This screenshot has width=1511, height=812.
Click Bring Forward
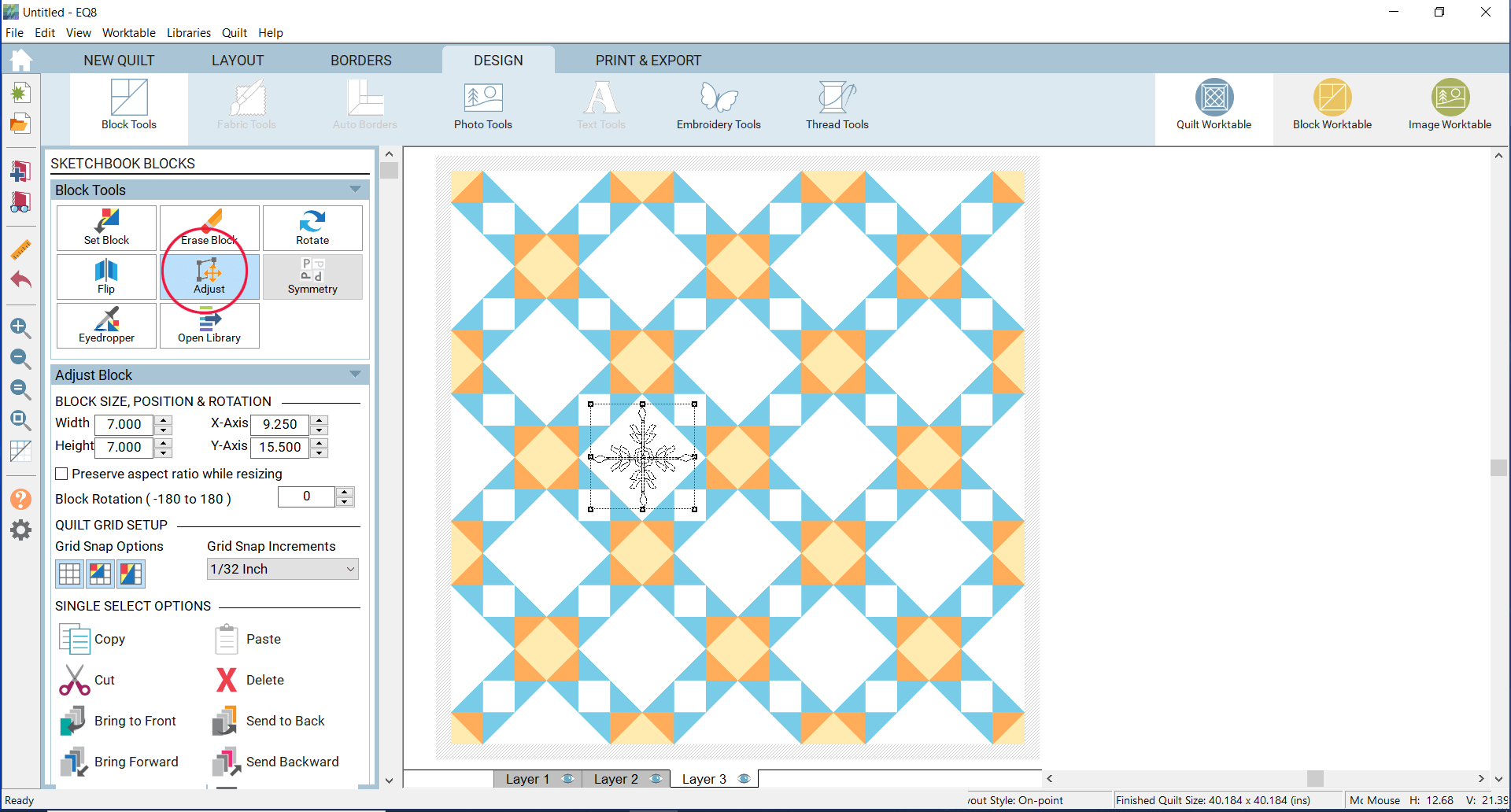tap(120, 762)
